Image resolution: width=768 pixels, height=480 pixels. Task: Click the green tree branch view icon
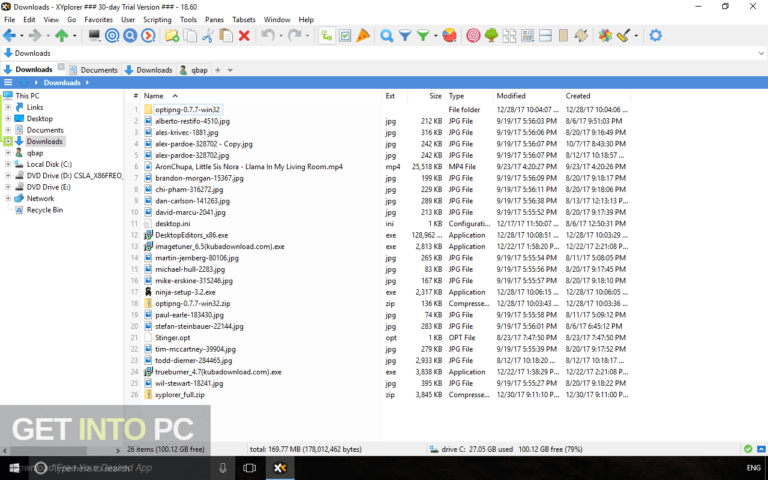point(491,35)
